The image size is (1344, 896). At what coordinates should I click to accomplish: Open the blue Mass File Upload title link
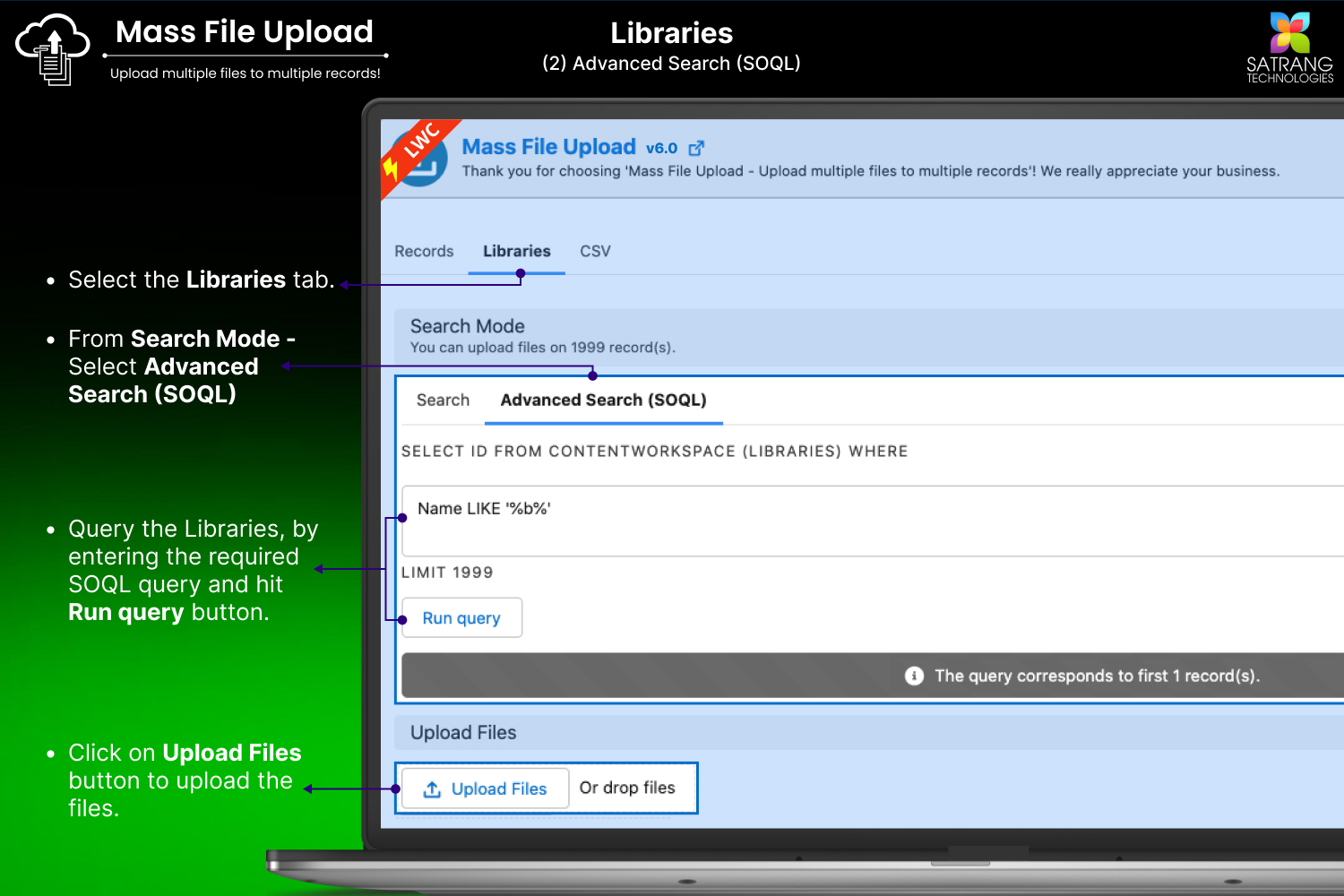(548, 147)
